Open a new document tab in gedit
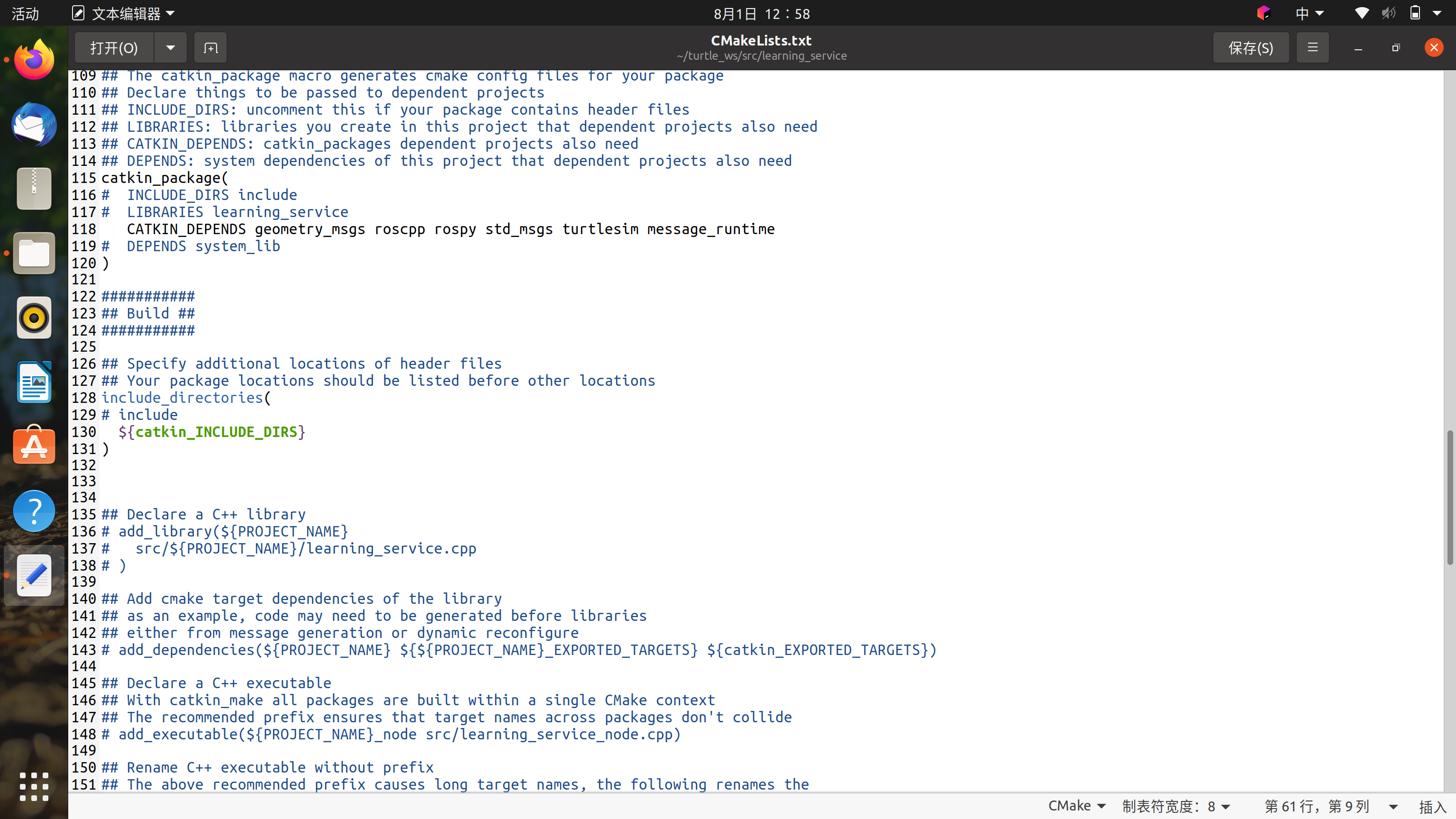 coord(209,47)
